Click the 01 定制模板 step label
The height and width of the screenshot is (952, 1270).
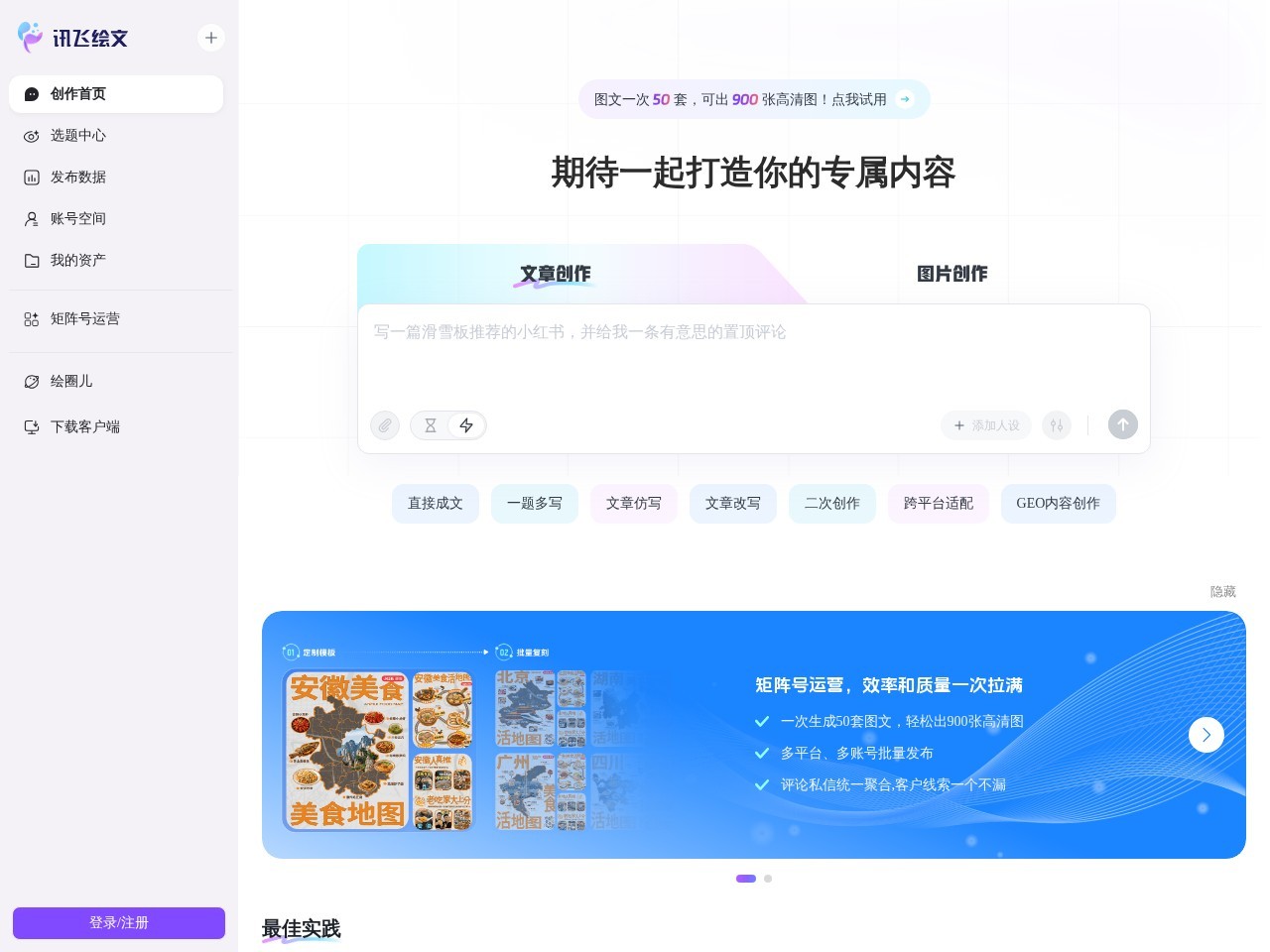coord(310,653)
